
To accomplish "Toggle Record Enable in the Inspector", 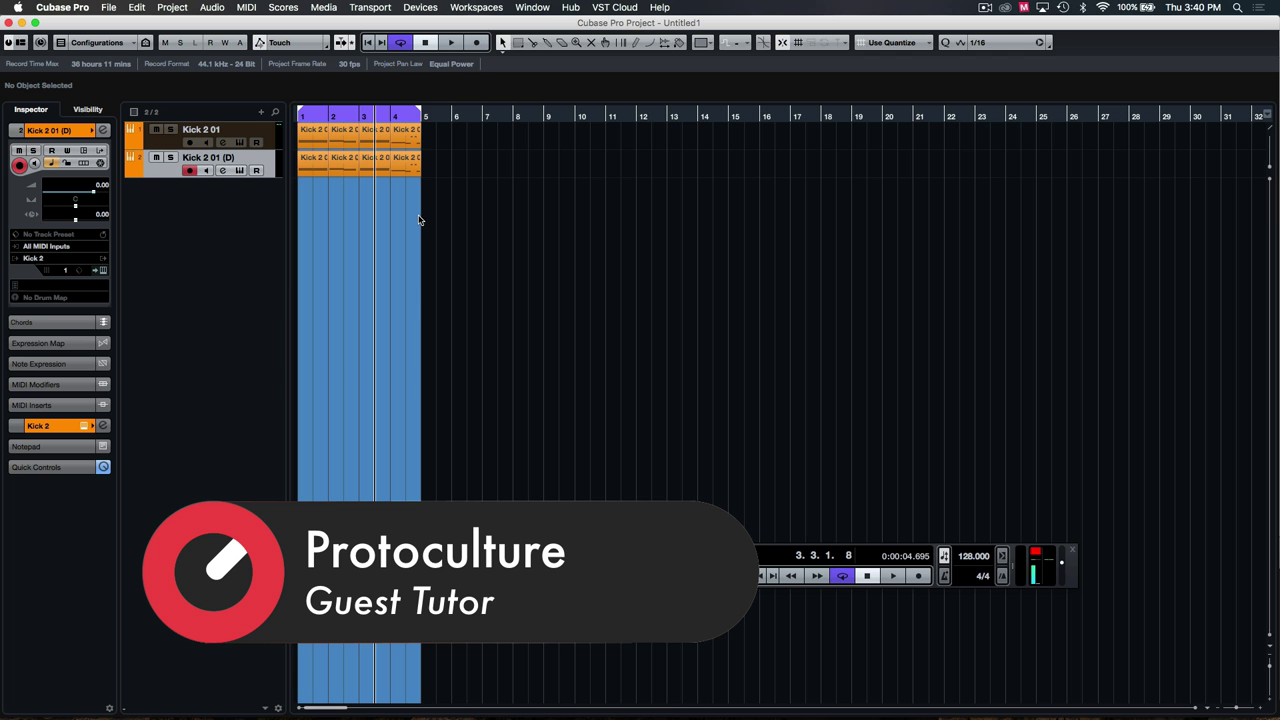I will pos(19,165).
